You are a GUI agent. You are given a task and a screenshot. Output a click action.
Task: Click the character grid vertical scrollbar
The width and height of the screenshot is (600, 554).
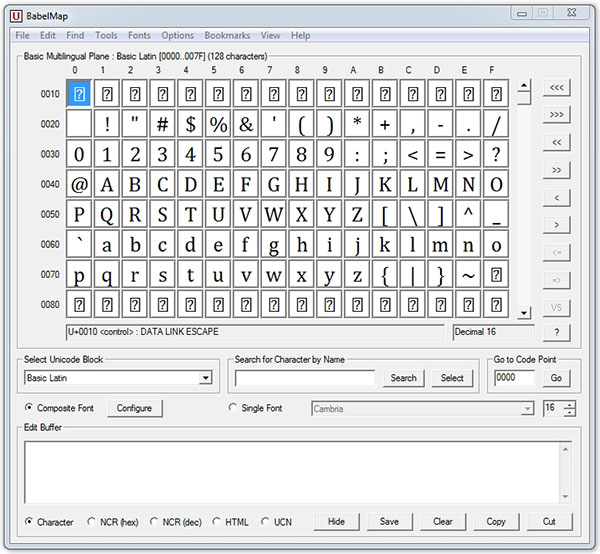point(524,200)
